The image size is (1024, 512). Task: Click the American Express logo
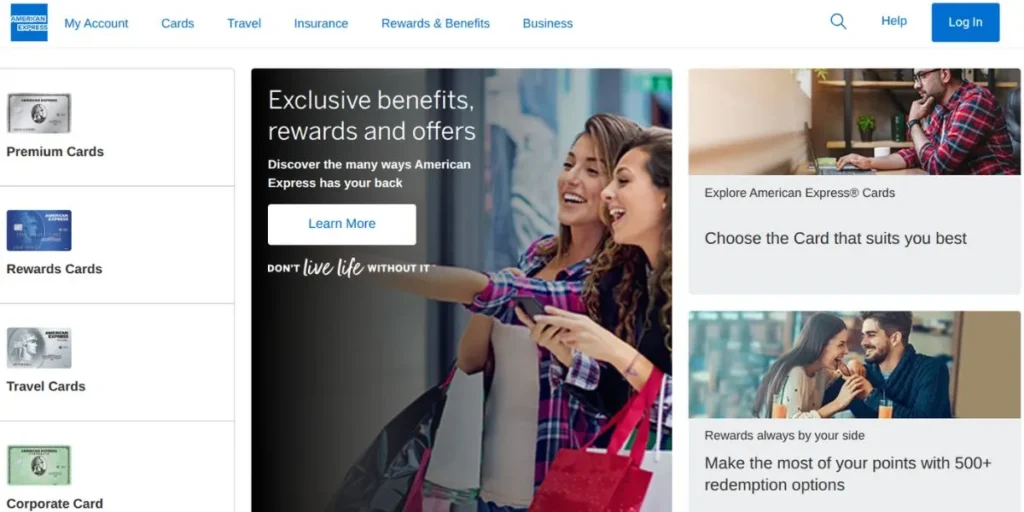click(x=29, y=22)
